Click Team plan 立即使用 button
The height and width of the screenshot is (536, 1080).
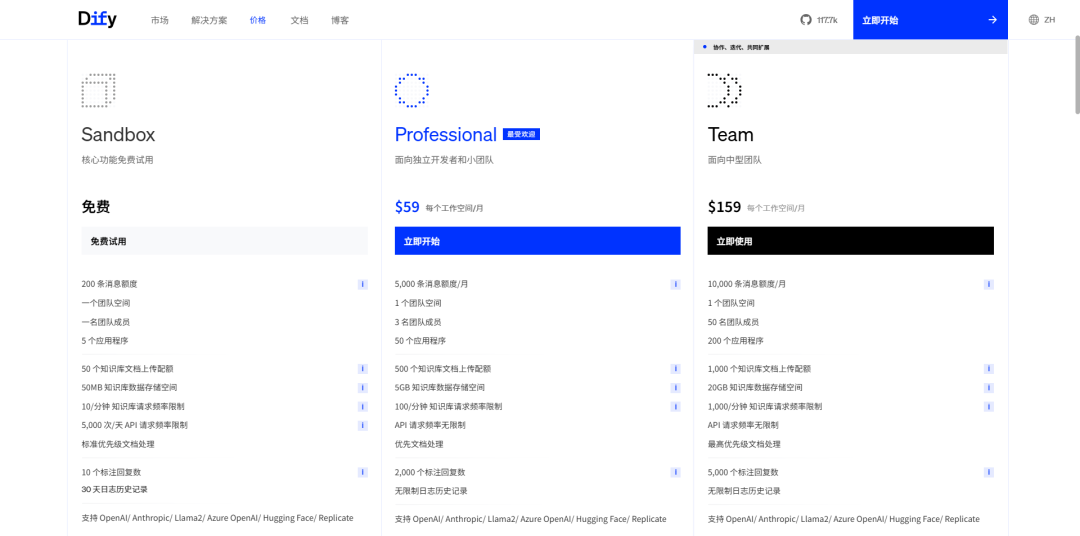pos(850,241)
